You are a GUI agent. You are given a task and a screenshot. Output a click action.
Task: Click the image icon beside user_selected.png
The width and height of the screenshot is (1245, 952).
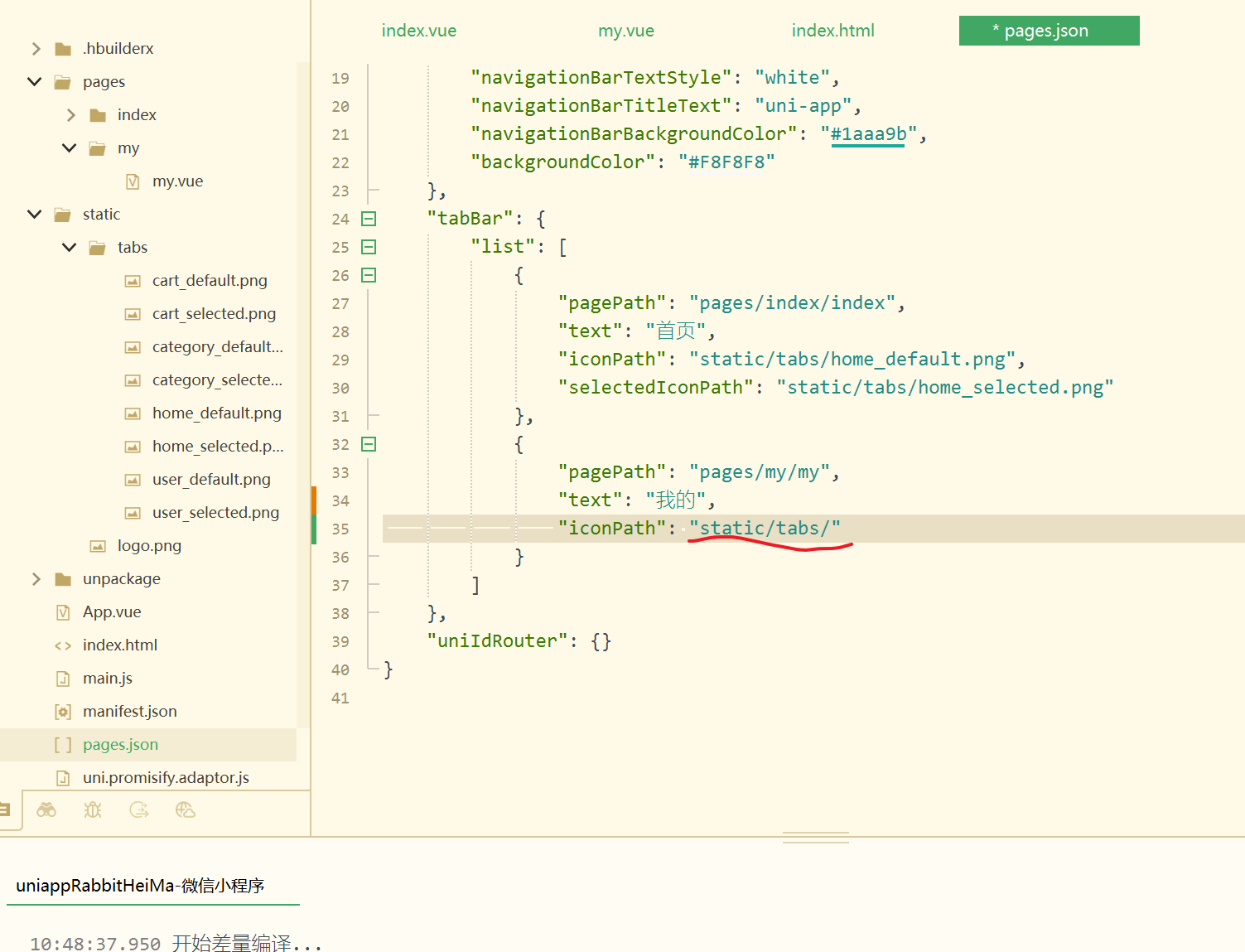pyautogui.click(x=133, y=513)
